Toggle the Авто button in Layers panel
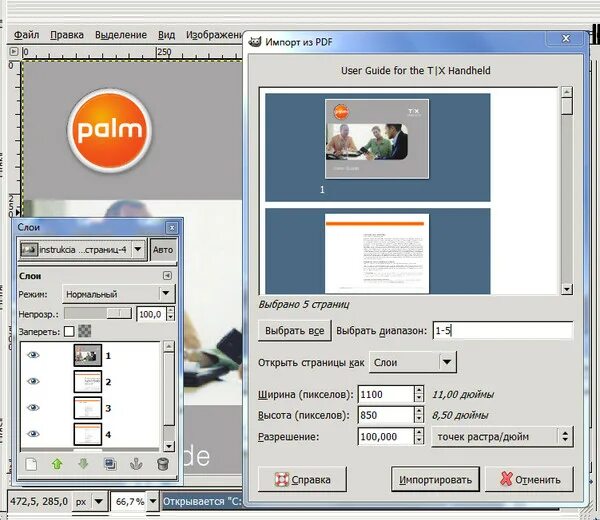 163,250
